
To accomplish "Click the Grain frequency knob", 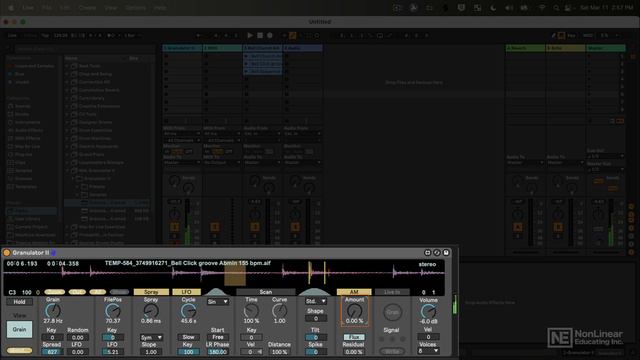I will pos(53,311).
